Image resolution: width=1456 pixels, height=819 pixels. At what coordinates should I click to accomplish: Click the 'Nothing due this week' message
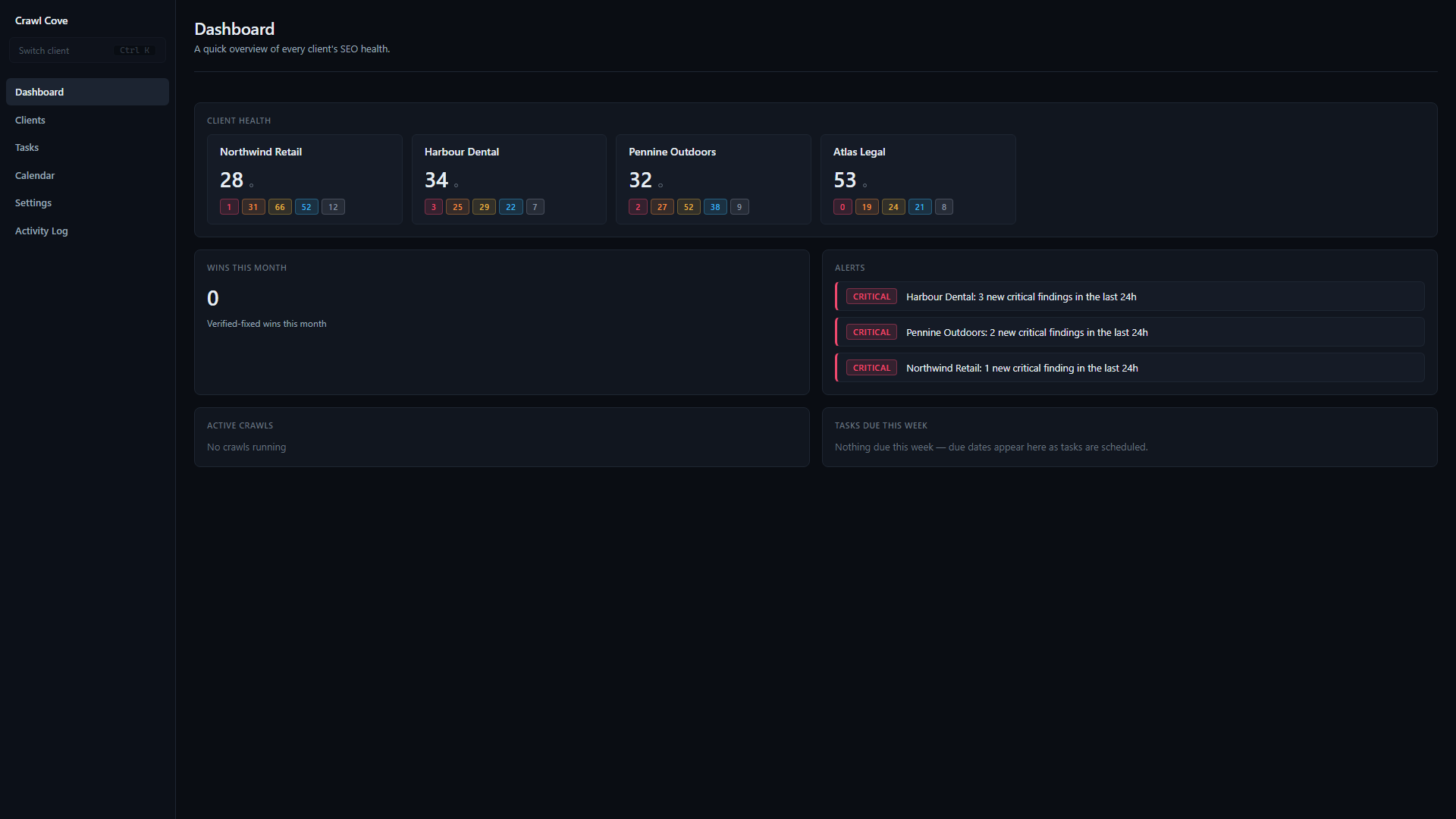991,447
